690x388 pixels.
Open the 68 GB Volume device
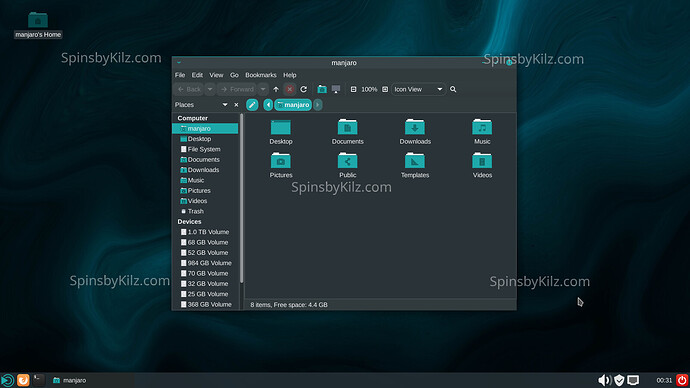[205, 242]
